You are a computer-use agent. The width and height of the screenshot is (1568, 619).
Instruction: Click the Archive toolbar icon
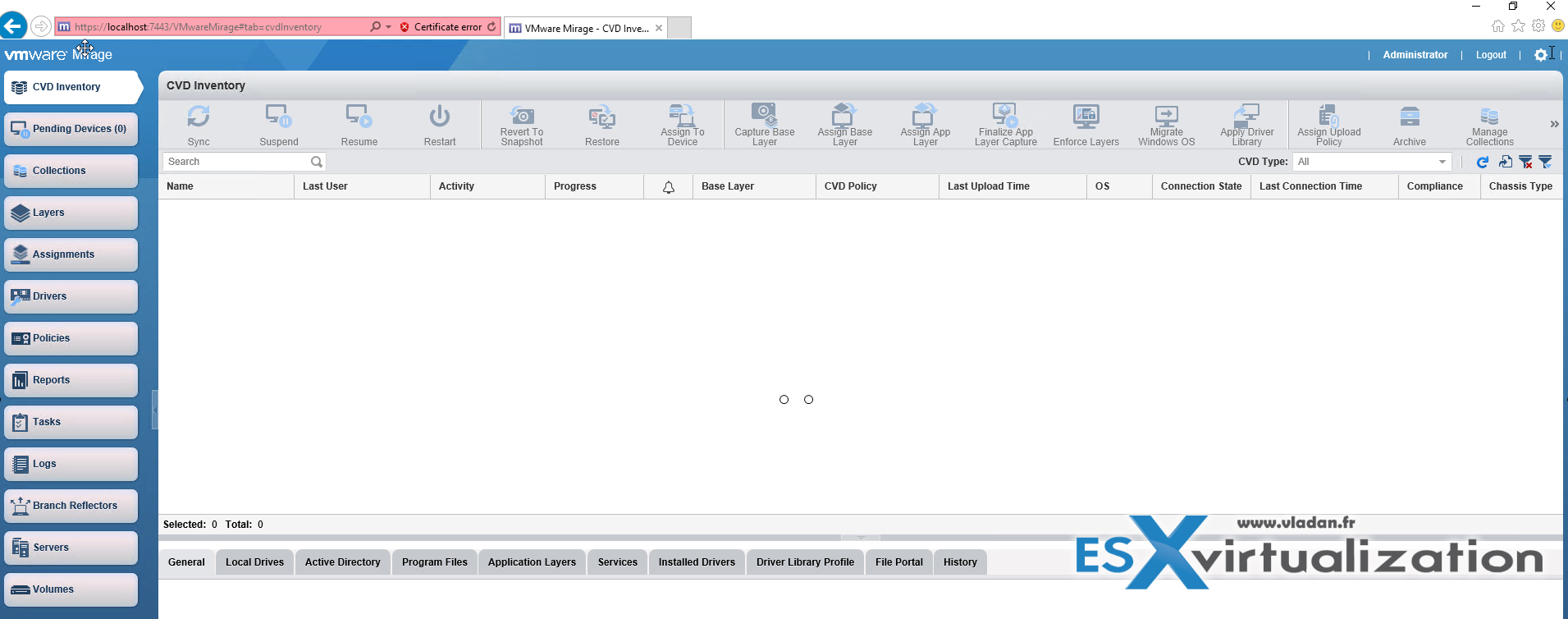coord(1410,117)
